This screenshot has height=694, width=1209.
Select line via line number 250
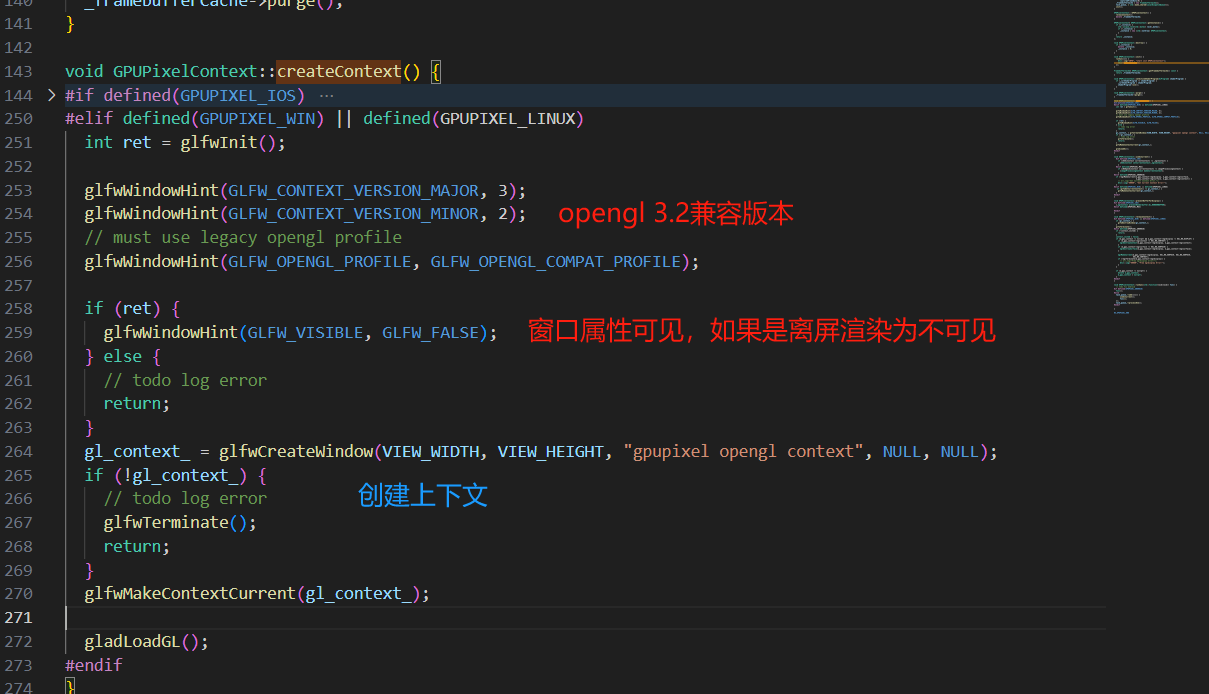(x=18, y=118)
